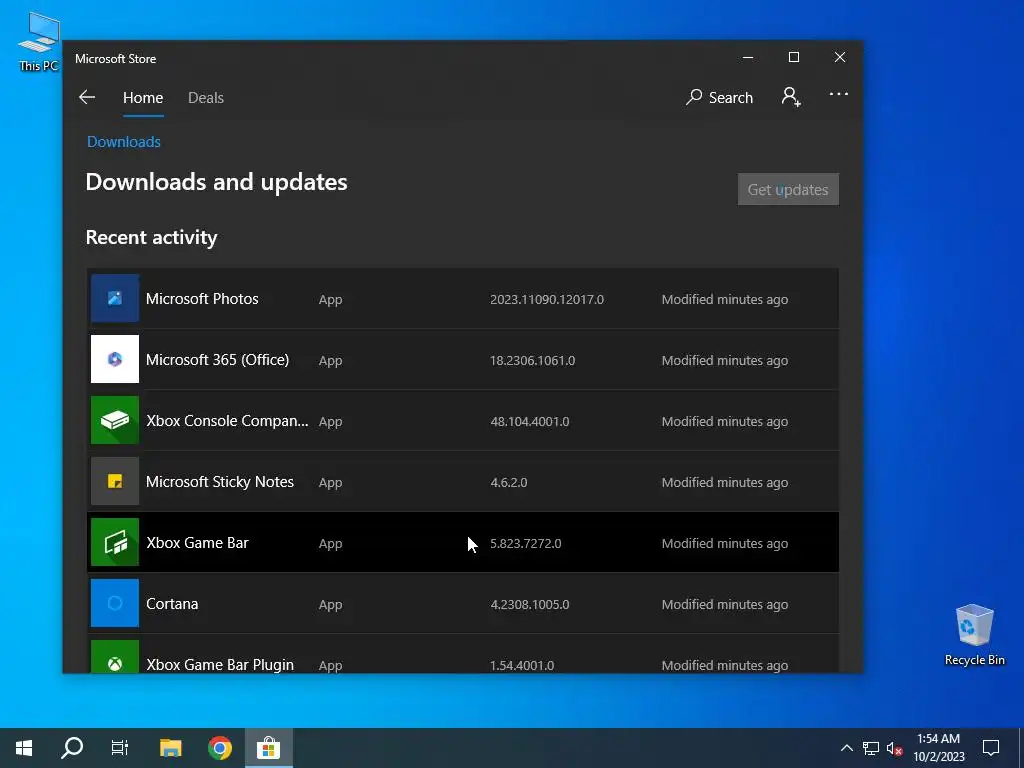Click version 2023.11090.12017.0 text
Screen dimensions: 1024x768
click(x=547, y=300)
